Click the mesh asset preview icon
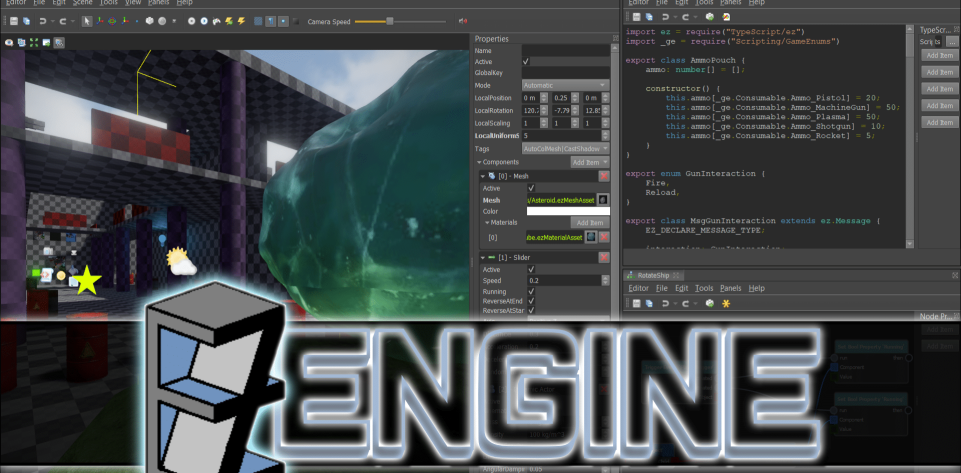 [x=603, y=200]
